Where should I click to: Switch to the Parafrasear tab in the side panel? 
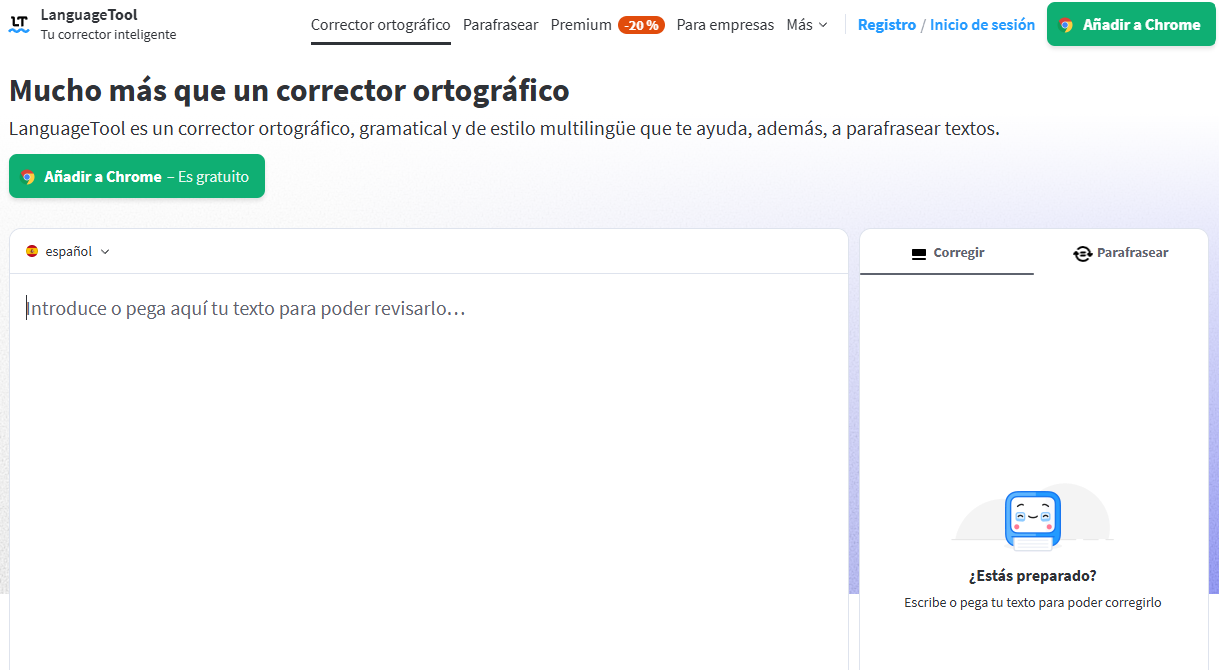pyautogui.click(x=1121, y=253)
